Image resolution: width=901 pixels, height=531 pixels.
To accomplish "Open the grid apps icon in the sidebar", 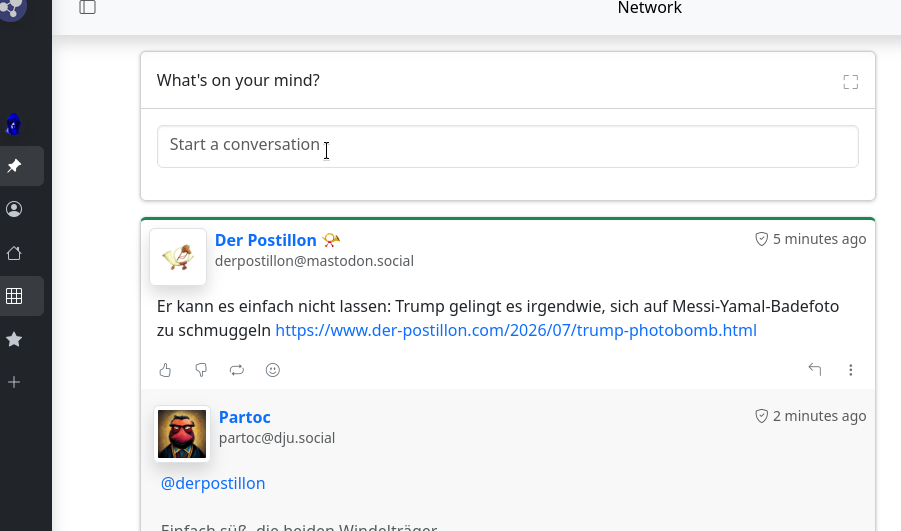I will 14,296.
